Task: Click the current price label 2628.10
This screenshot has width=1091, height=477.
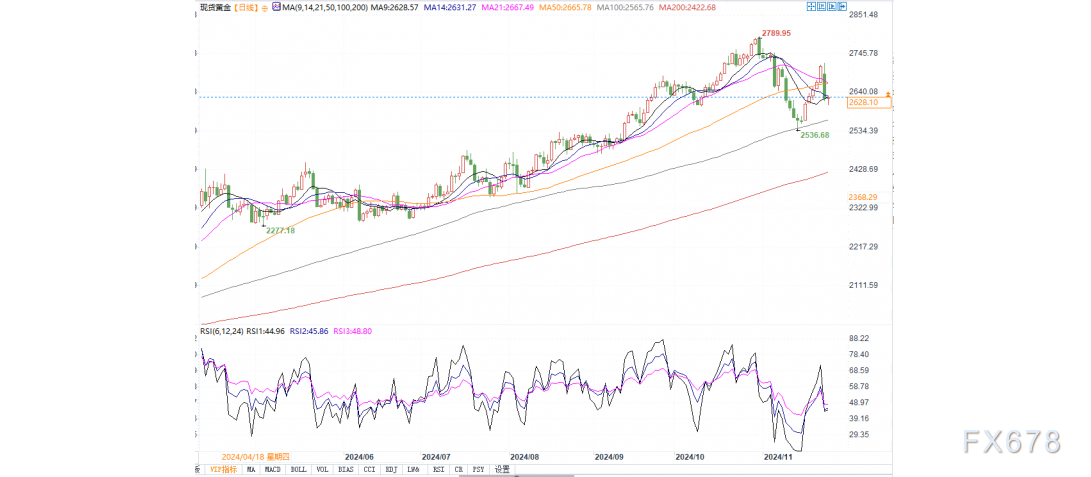Action: pos(862,102)
